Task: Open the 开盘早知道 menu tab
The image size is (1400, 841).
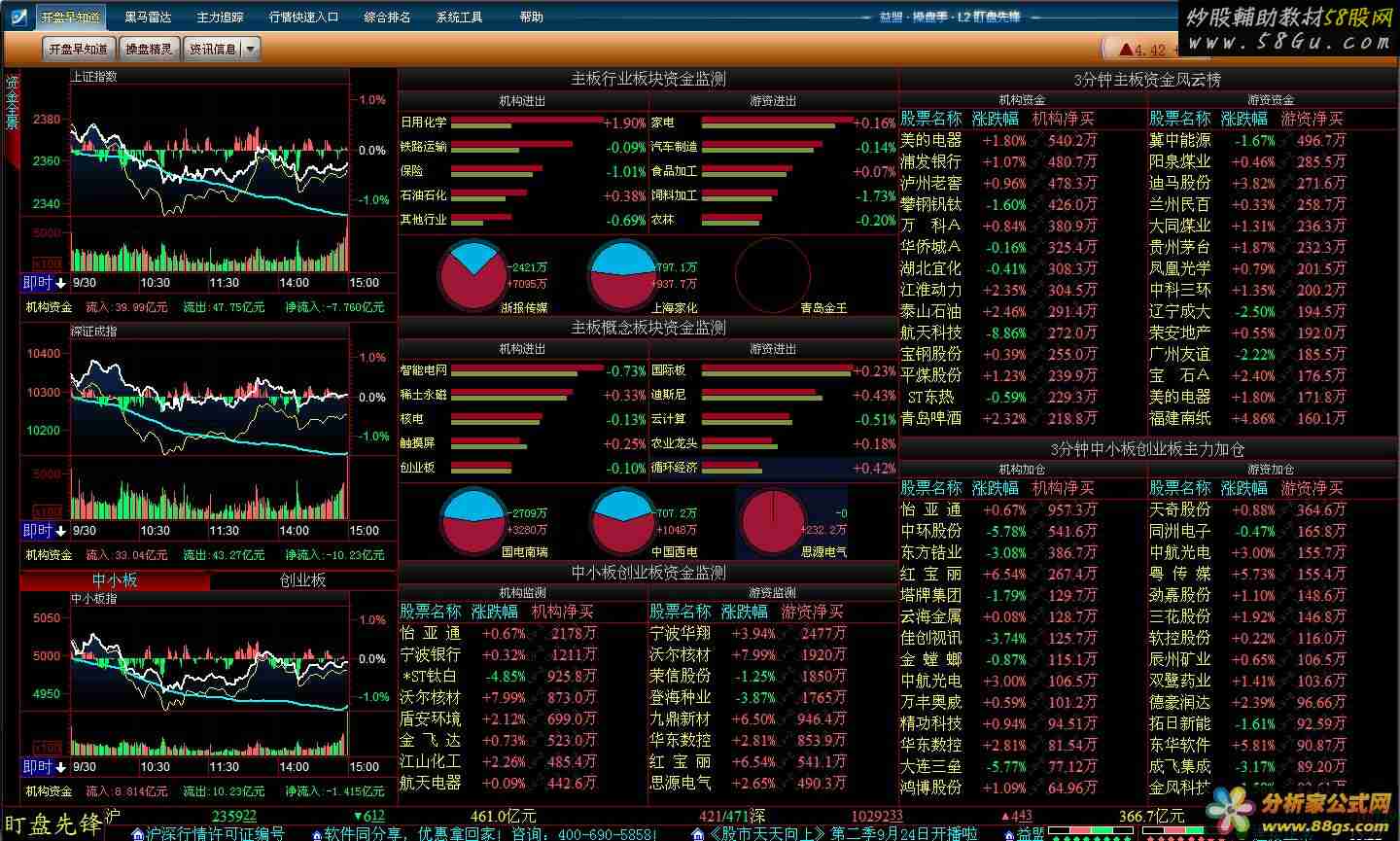Action: [70, 17]
